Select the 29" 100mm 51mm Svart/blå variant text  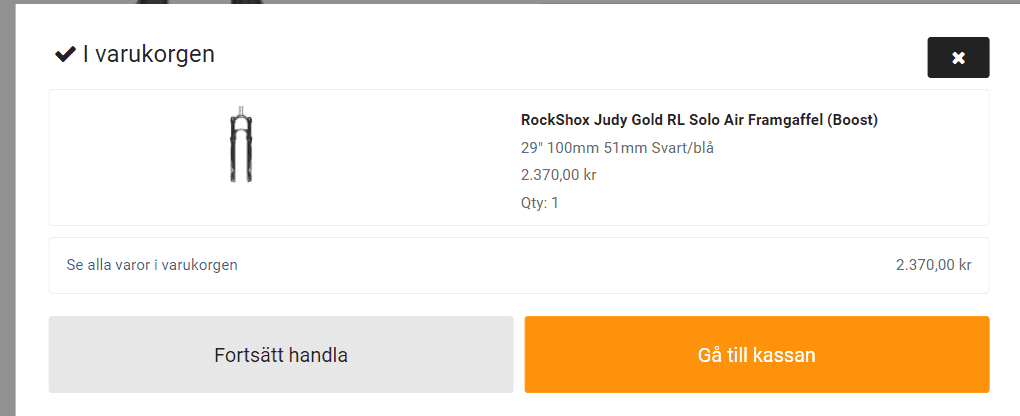617,148
